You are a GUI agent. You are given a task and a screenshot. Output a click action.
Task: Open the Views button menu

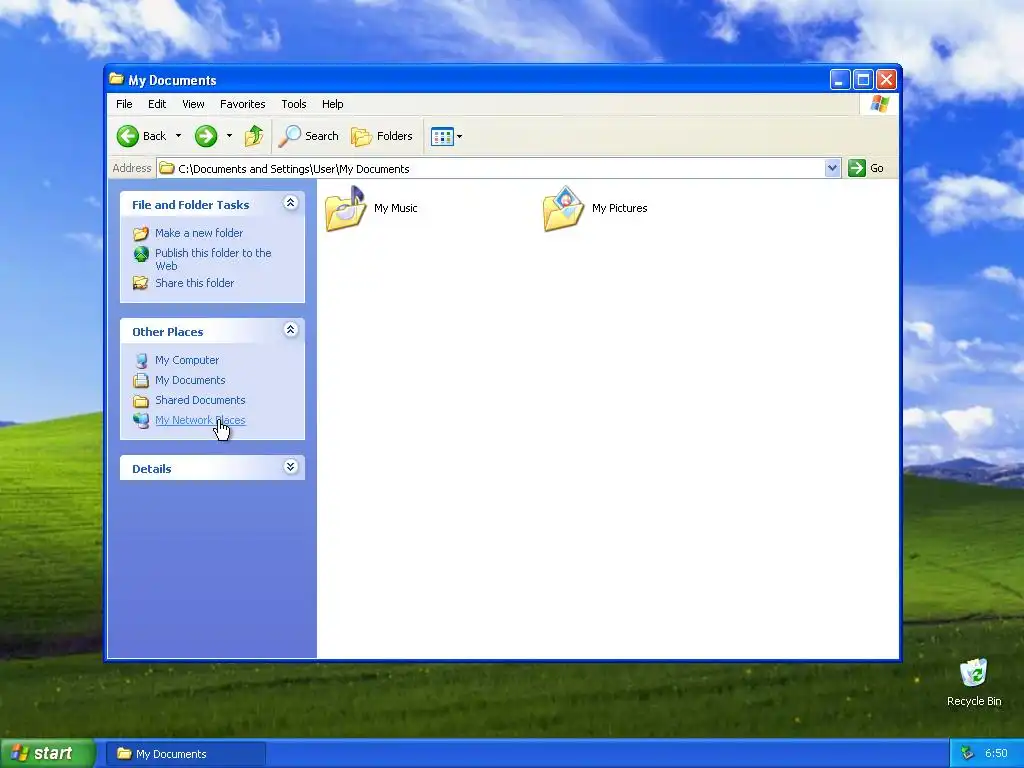pyautogui.click(x=447, y=136)
